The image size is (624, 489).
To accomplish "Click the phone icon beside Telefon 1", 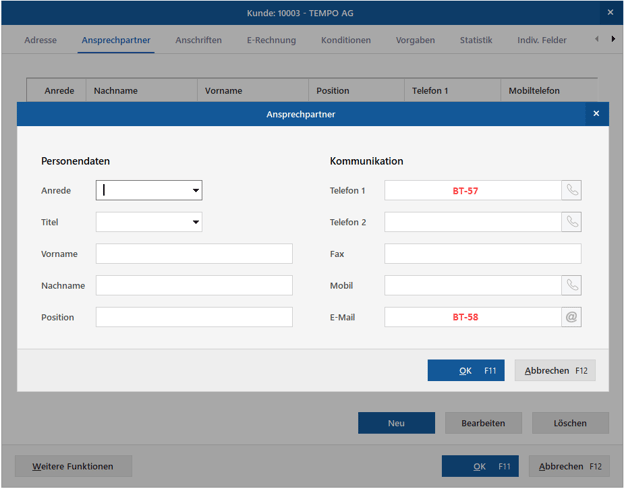I will [x=571, y=190].
